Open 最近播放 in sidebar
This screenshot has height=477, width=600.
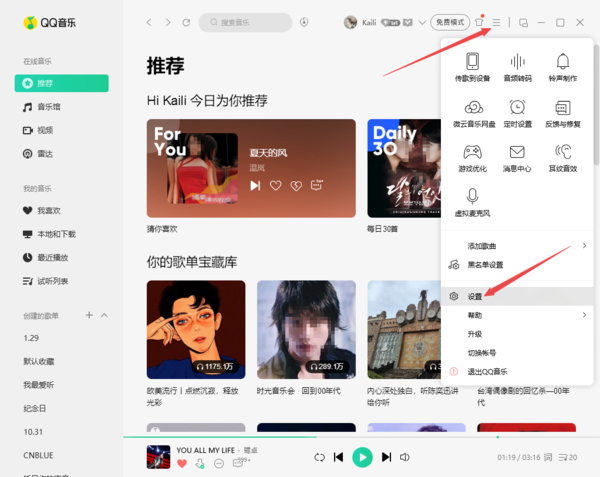pos(62,257)
